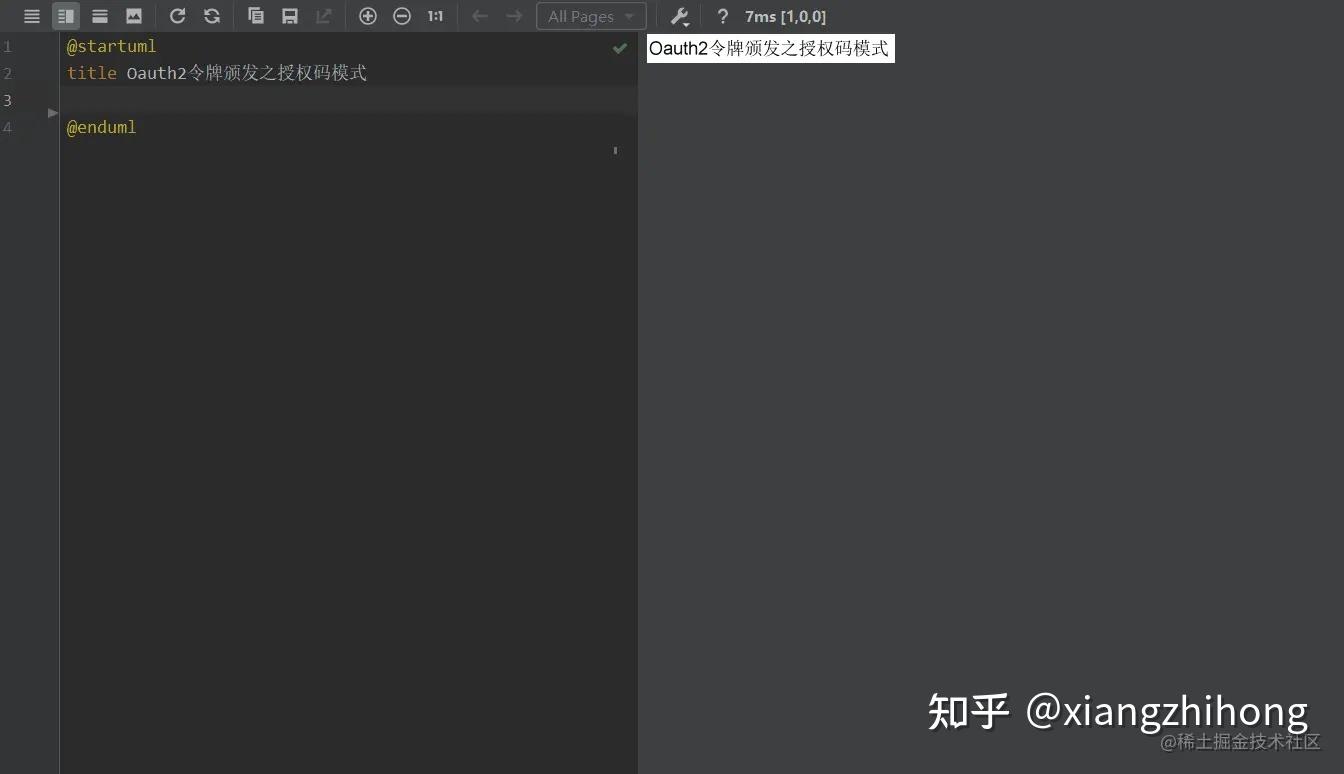Click the green checkmark inspection indicator

[620, 47]
